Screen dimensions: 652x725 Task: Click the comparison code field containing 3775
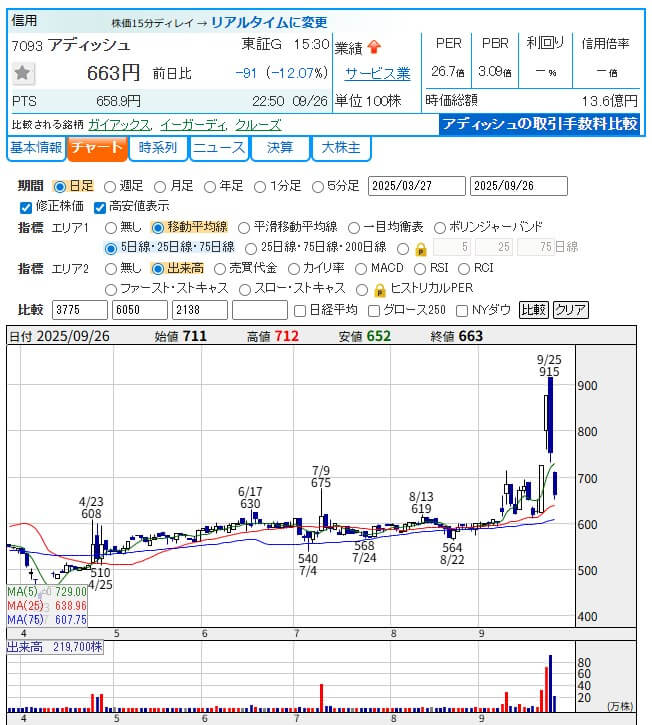point(78,310)
